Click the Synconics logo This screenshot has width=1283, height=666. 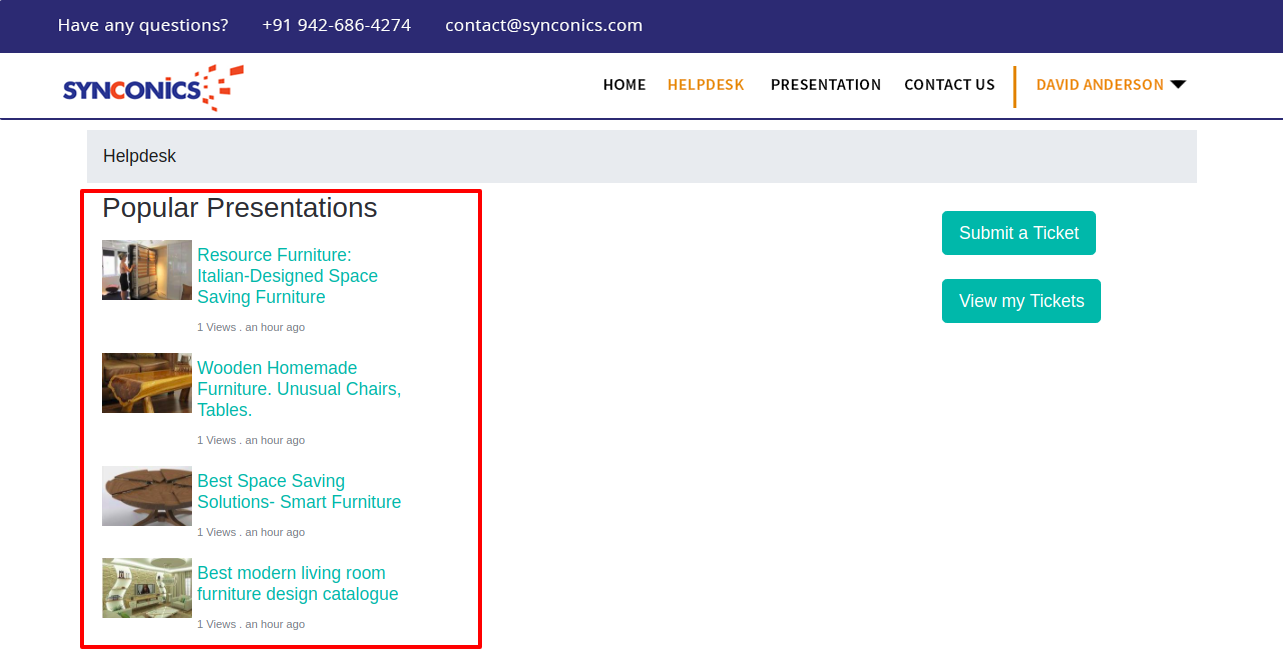153,87
